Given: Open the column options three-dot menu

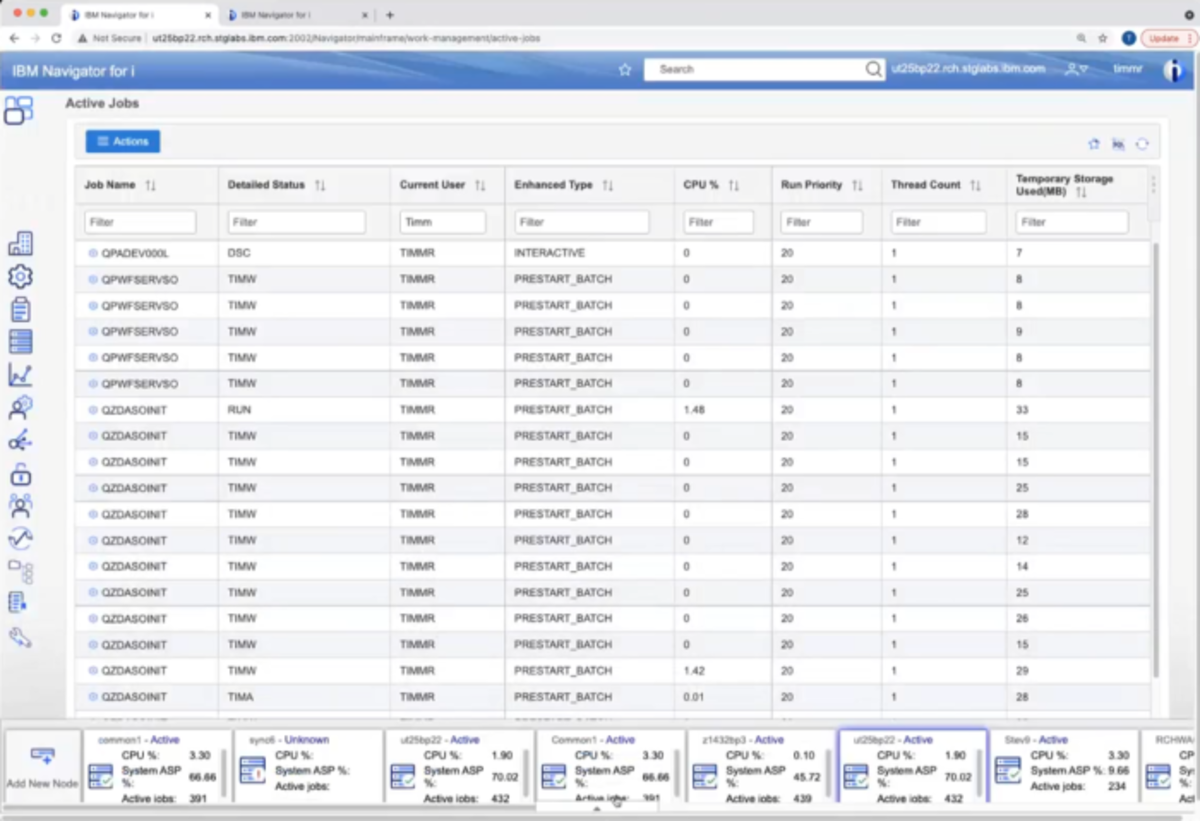Looking at the screenshot, I should [x=1153, y=185].
